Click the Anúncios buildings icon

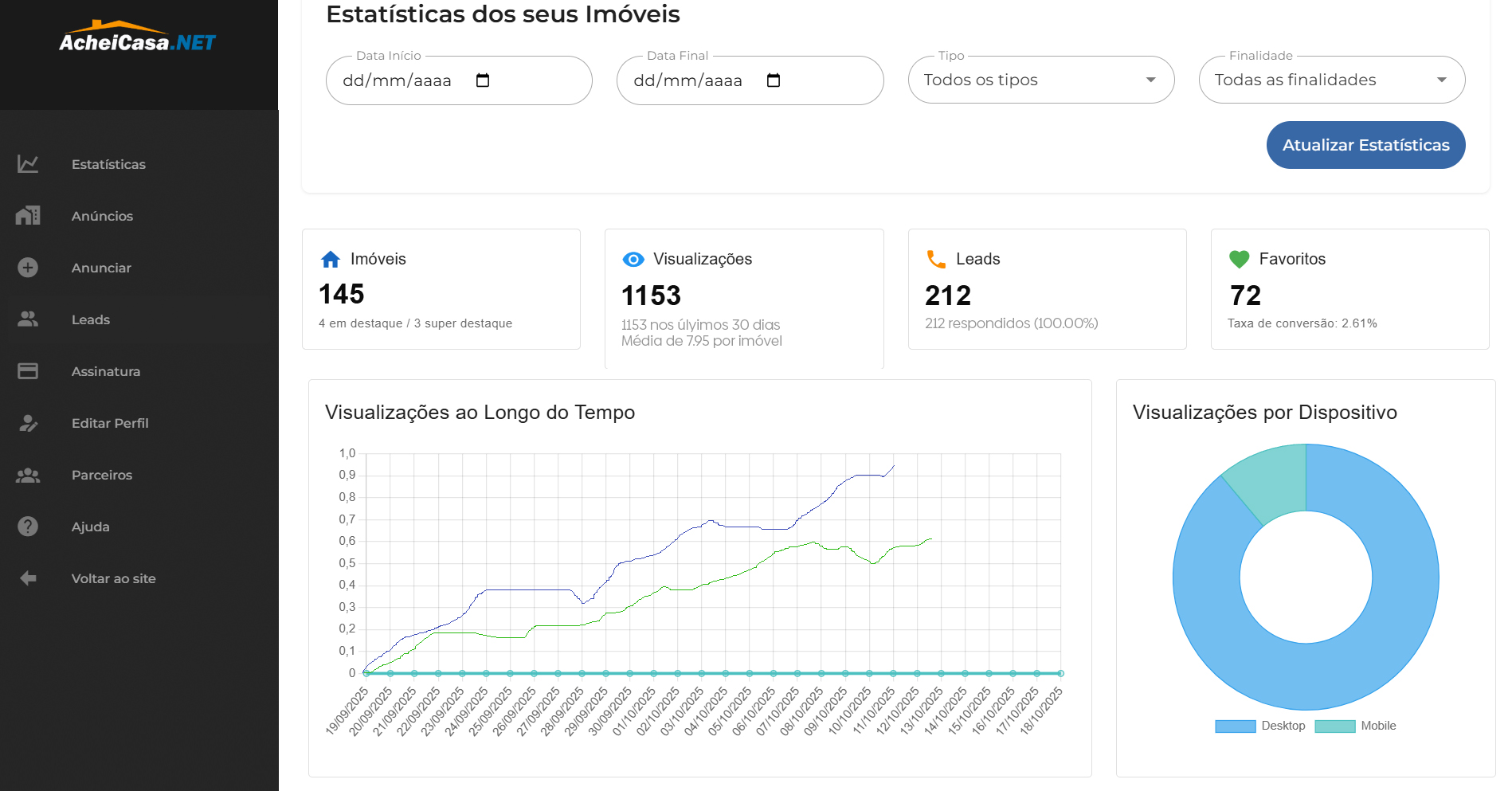28,216
